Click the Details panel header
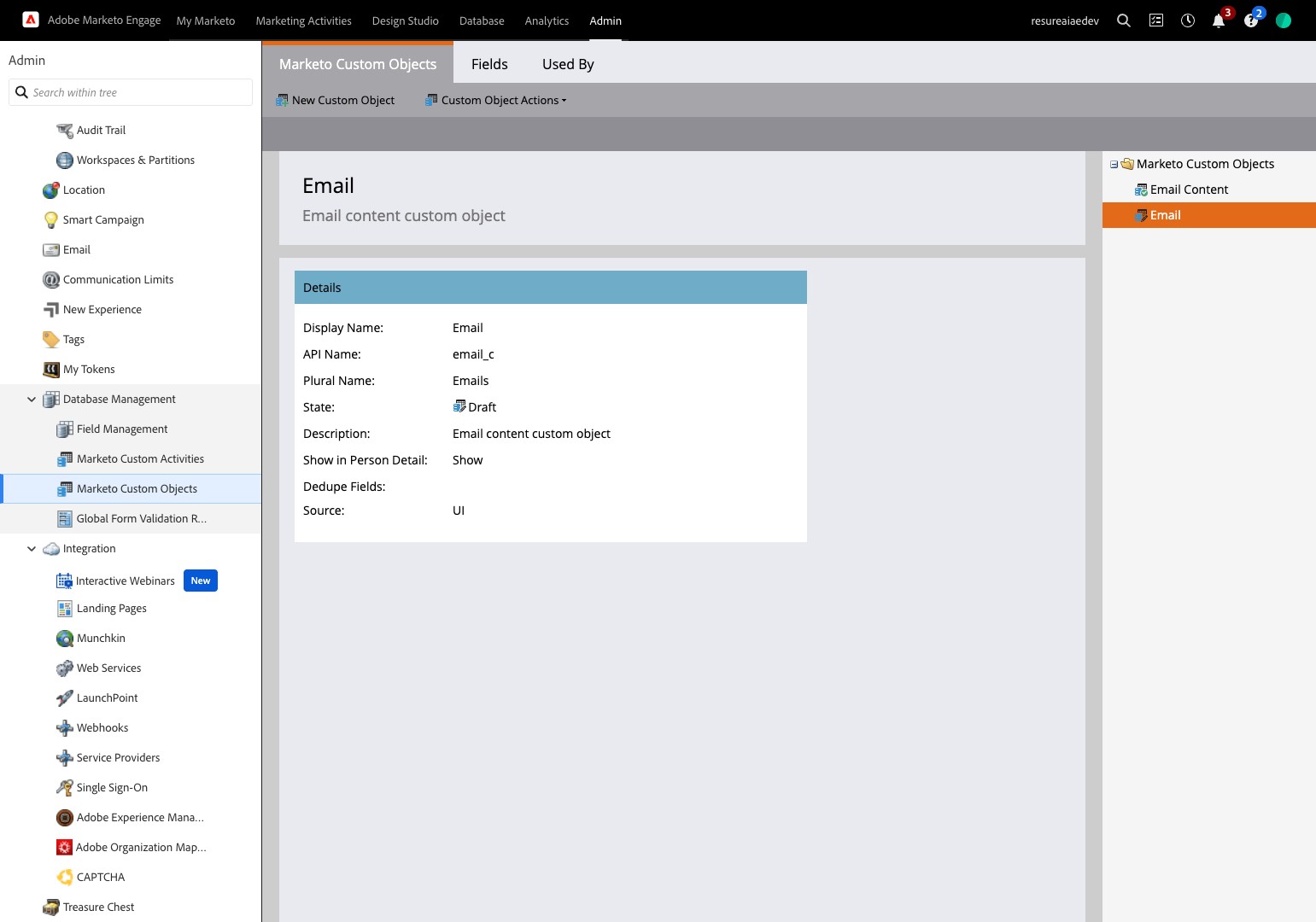The width and height of the screenshot is (1316, 922). click(551, 288)
